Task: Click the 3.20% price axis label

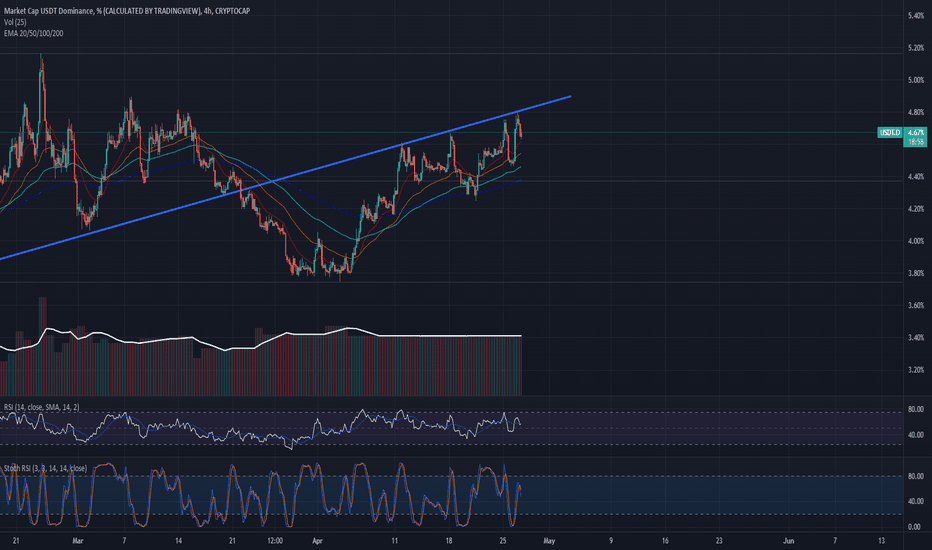Action: (x=916, y=370)
